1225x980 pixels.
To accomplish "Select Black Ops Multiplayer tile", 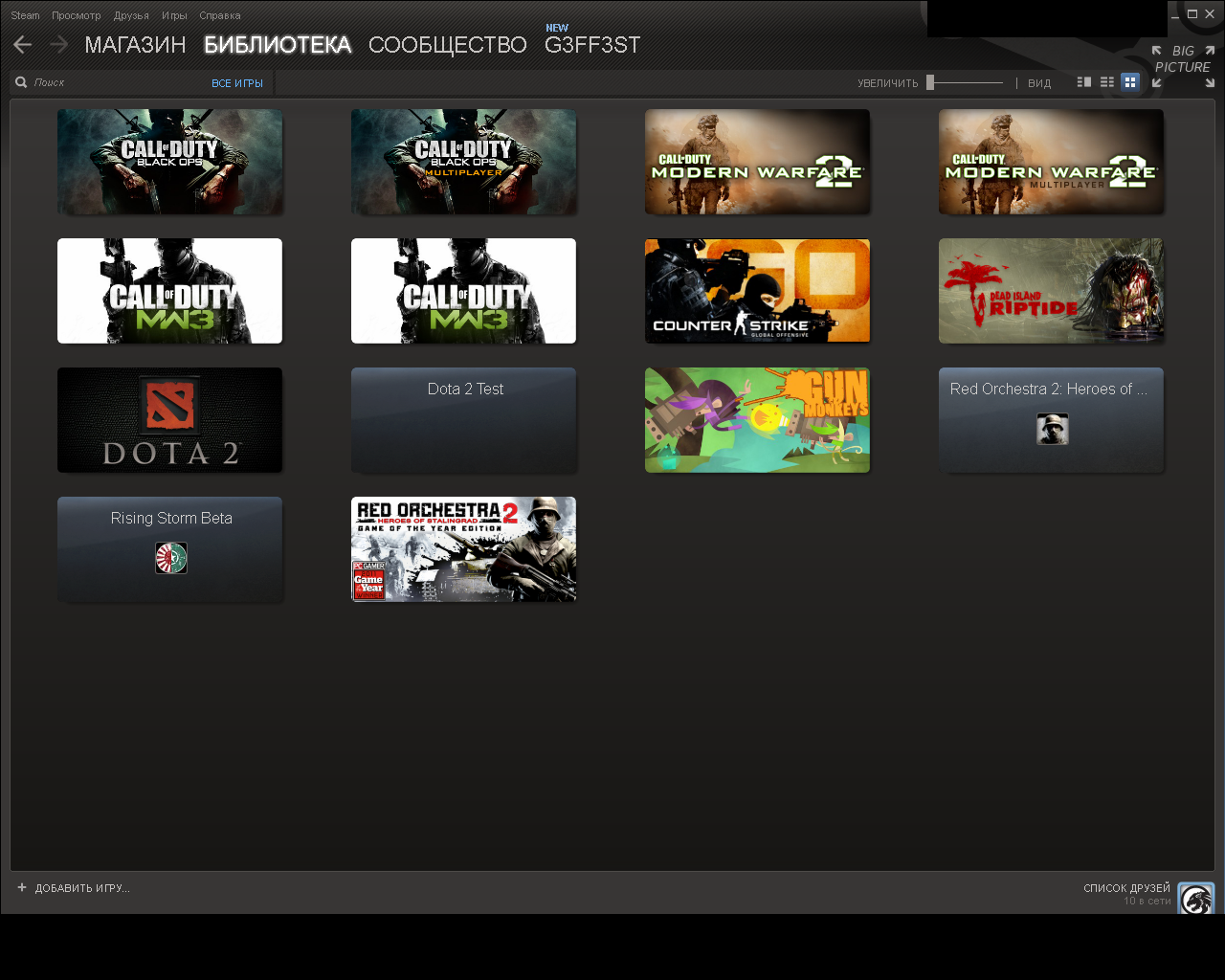I will coord(463,162).
